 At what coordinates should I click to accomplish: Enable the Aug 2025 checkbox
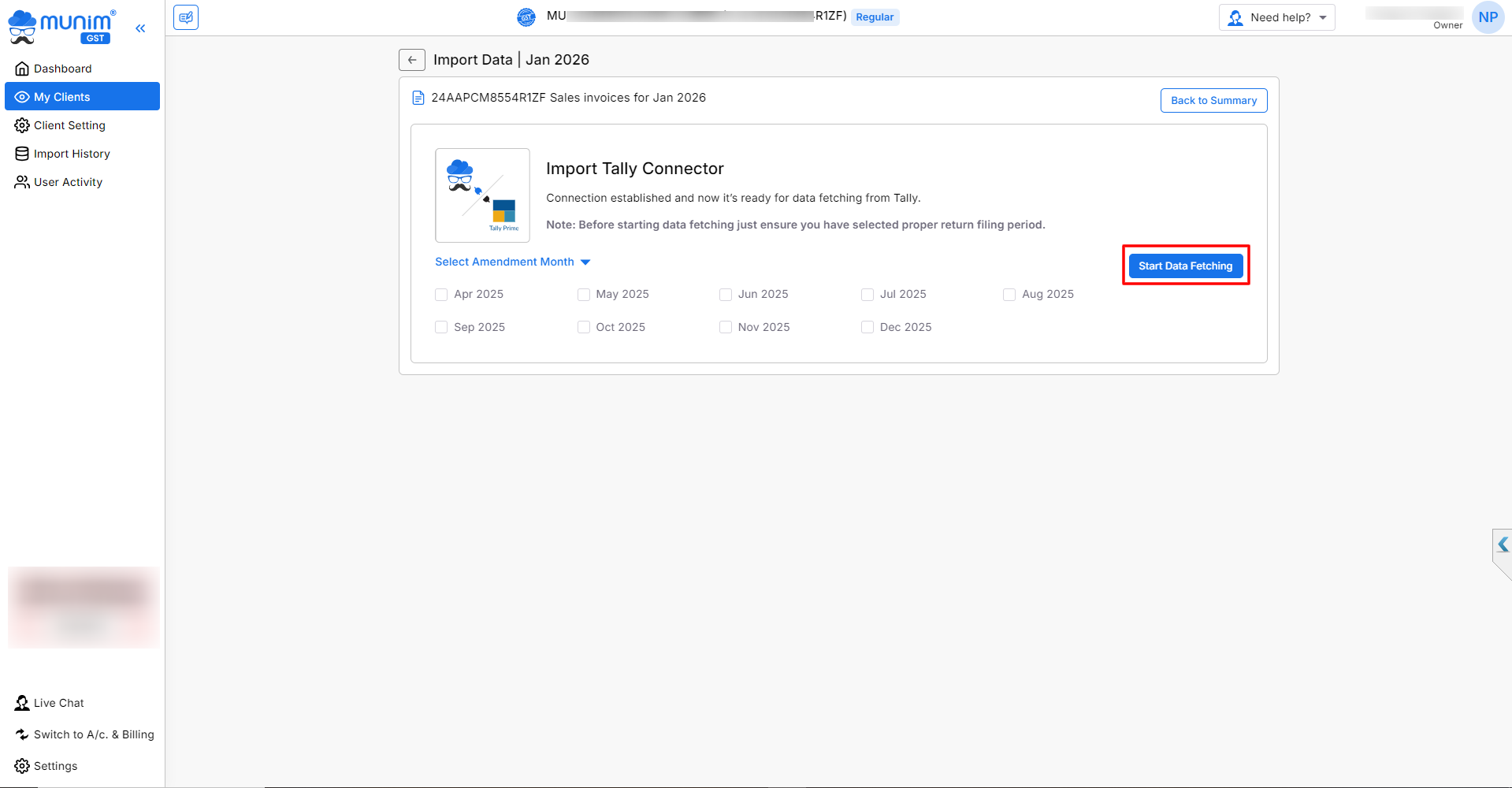1009,295
